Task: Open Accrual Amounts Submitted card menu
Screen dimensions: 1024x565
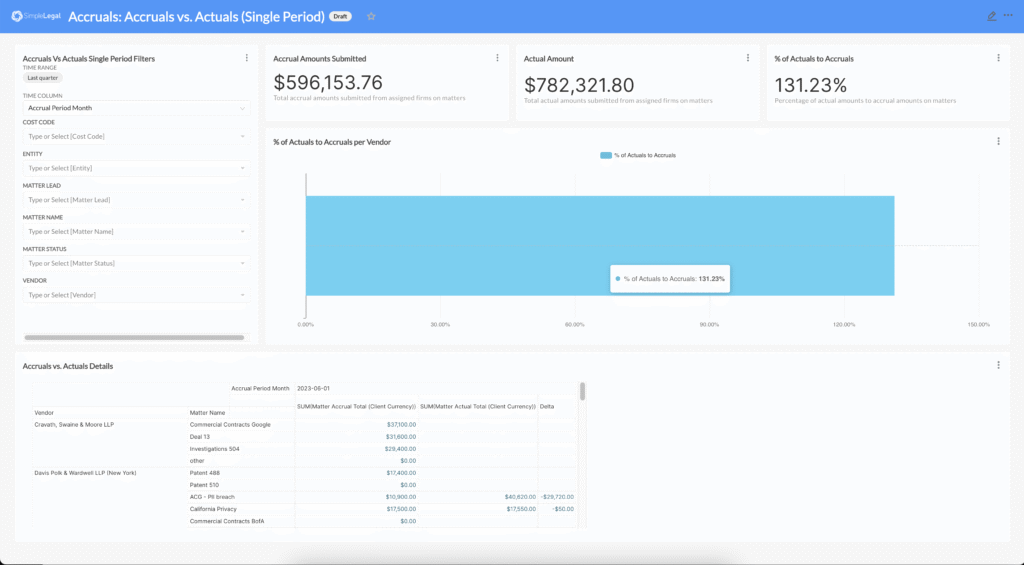Action: pyautogui.click(x=497, y=58)
